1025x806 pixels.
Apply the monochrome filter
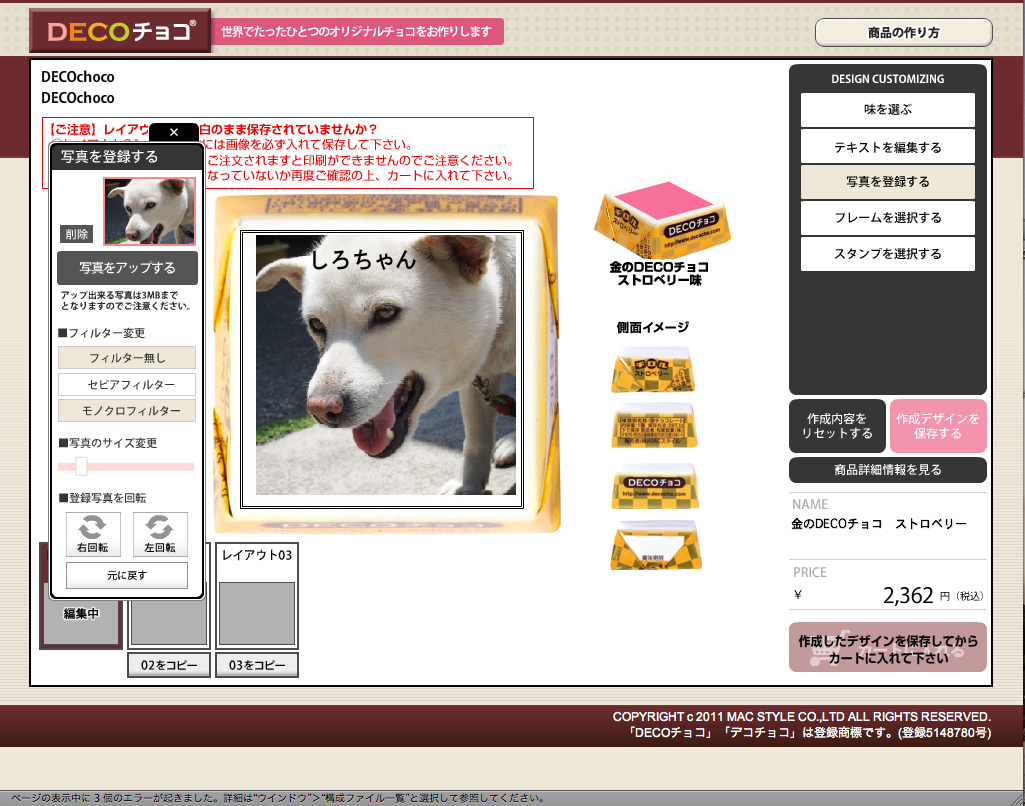tap(127, 411)
